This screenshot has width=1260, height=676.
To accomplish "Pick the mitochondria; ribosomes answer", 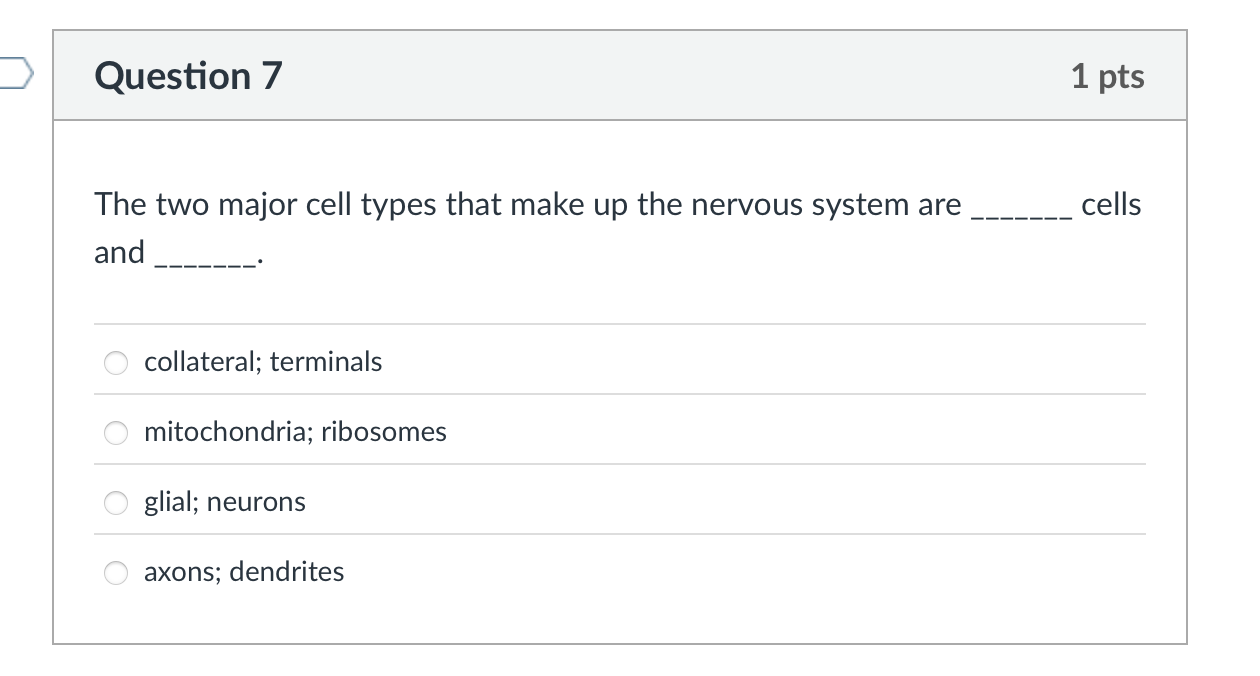I will pyautogui.click(x=116, y=433).
